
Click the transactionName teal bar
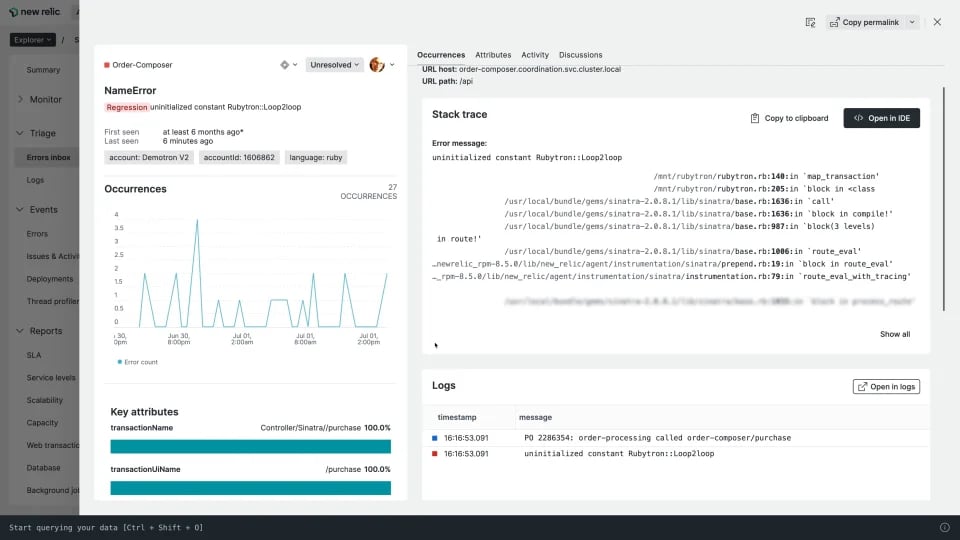(250, 446)
